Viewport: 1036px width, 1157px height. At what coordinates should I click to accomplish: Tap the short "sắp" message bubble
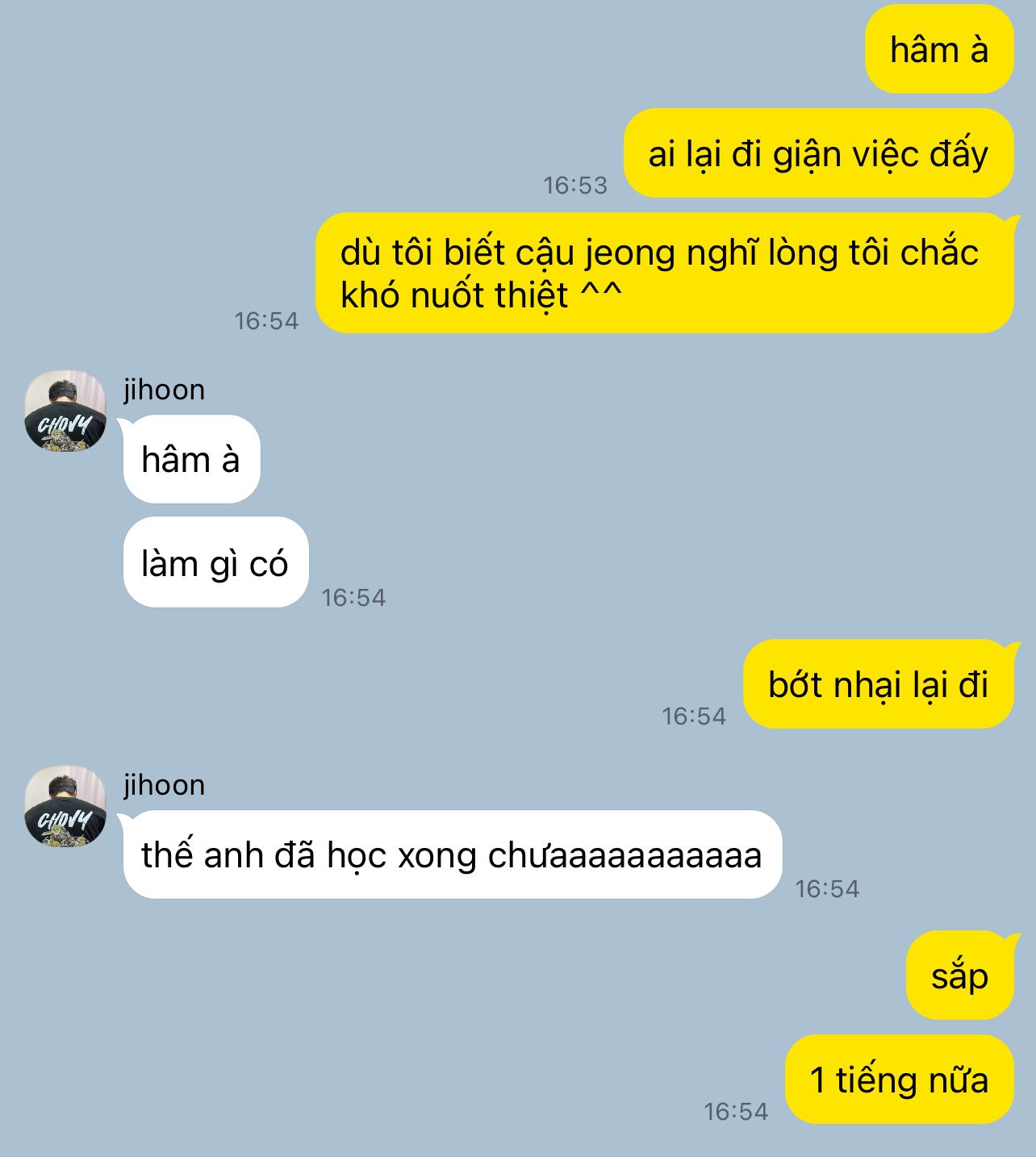coord(960,975)
